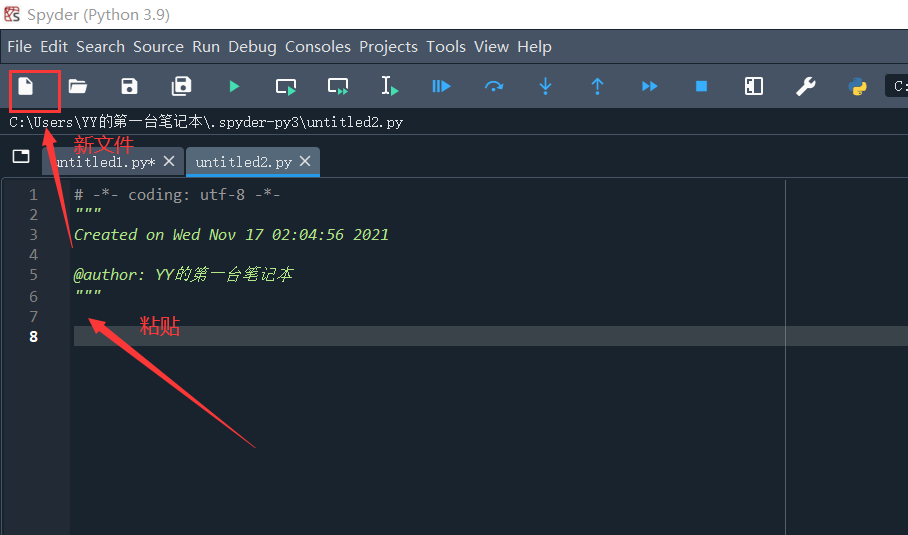Maximize current pane icon

(x=753, y=86)
